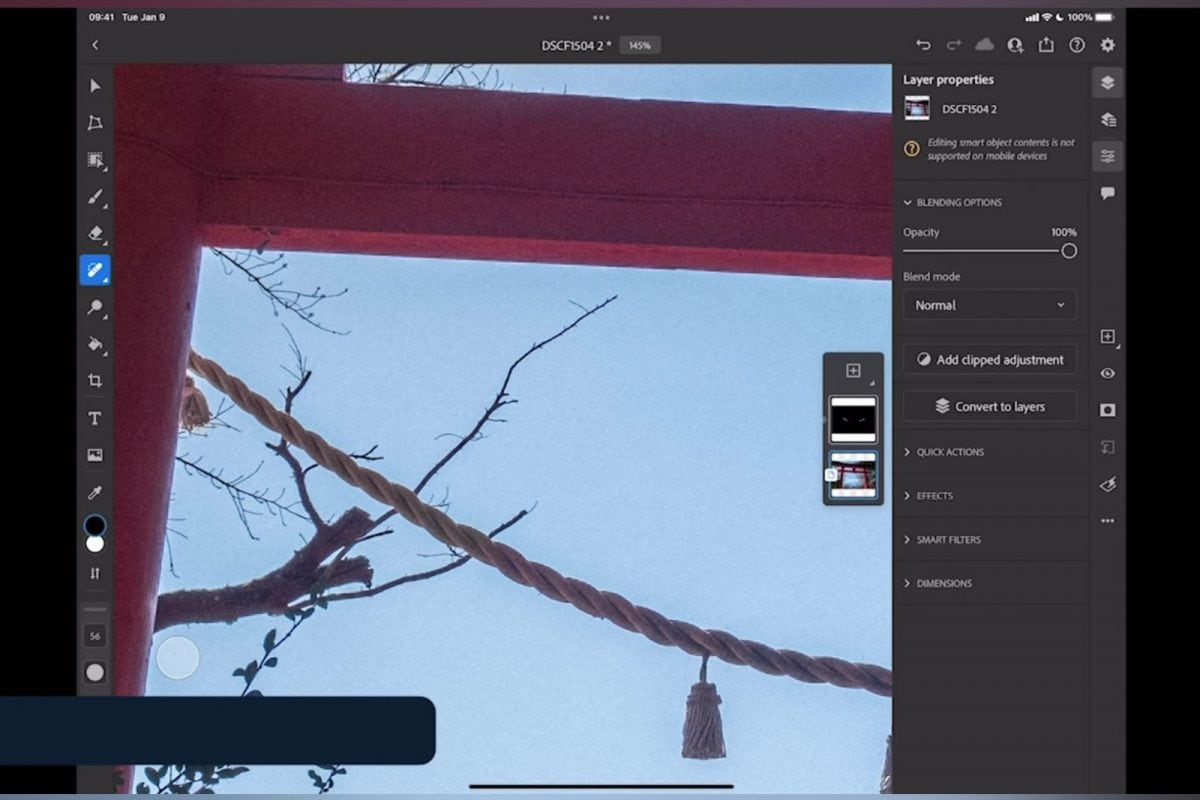The width and height of the screenshot is (1200, 800).
Task: Select the marquee Select tool
Action: coord(95,160)
